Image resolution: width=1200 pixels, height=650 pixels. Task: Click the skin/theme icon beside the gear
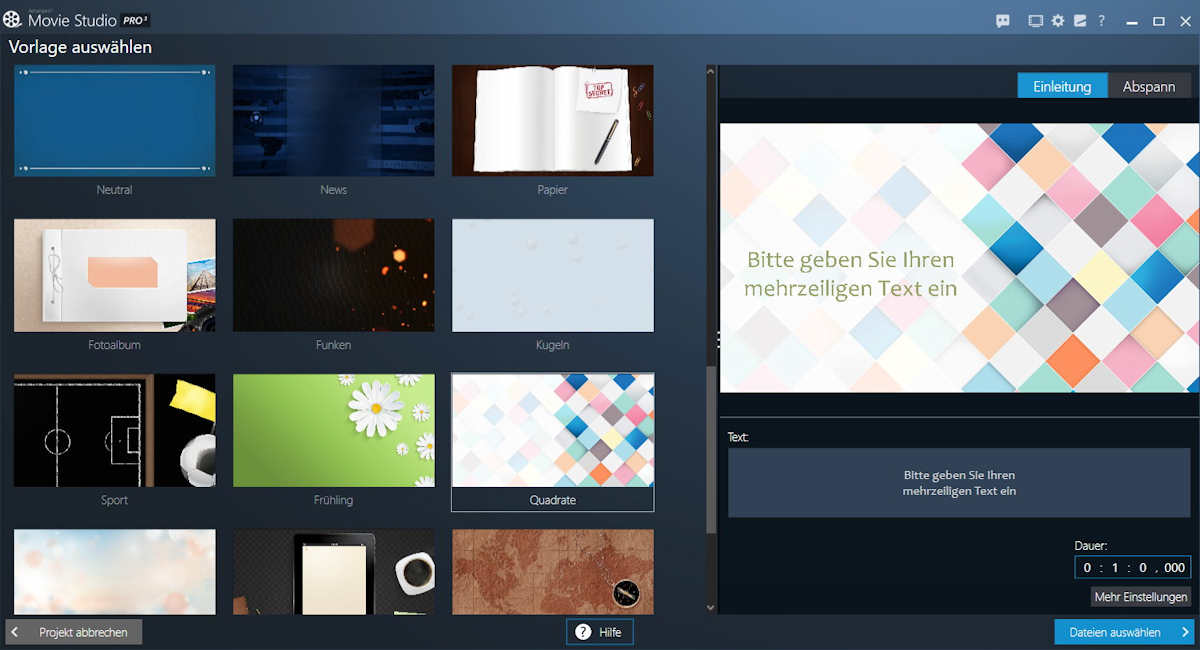pos(1080,21)
